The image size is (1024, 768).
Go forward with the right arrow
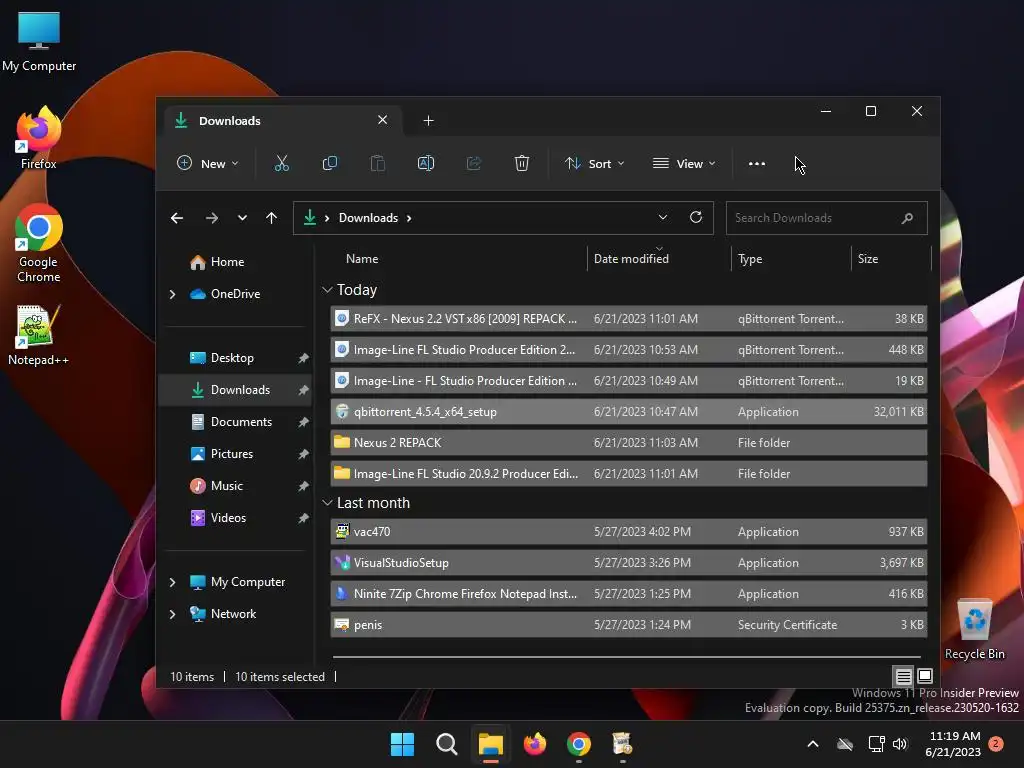212,218
